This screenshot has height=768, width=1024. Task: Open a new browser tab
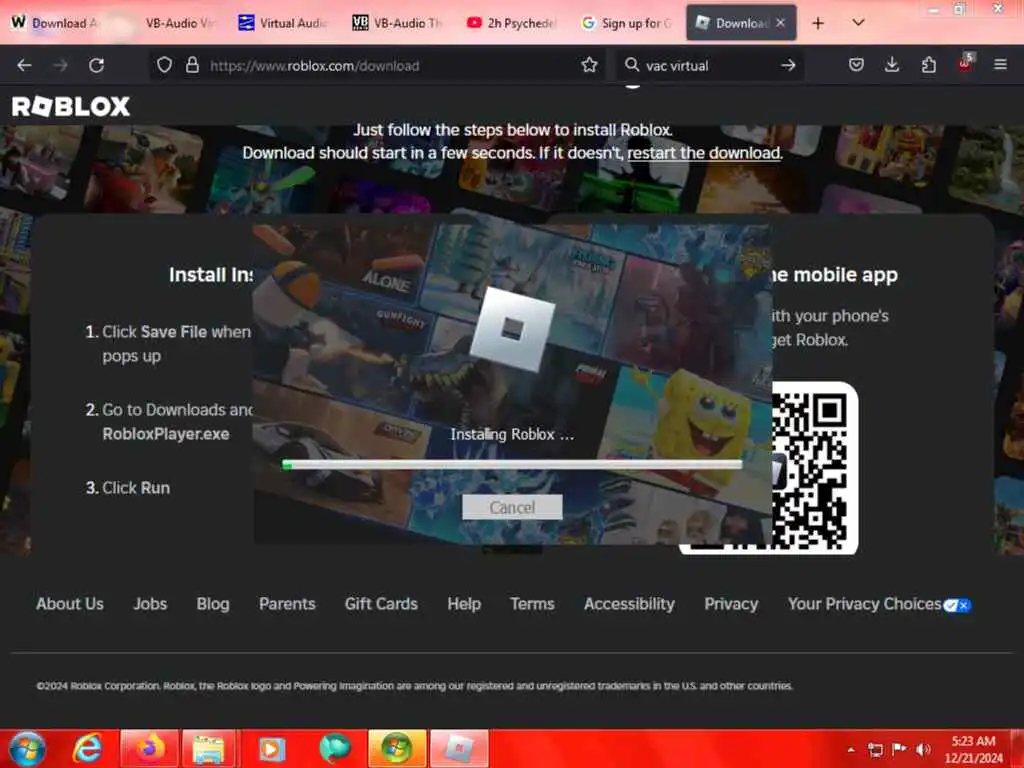(818, 24)
